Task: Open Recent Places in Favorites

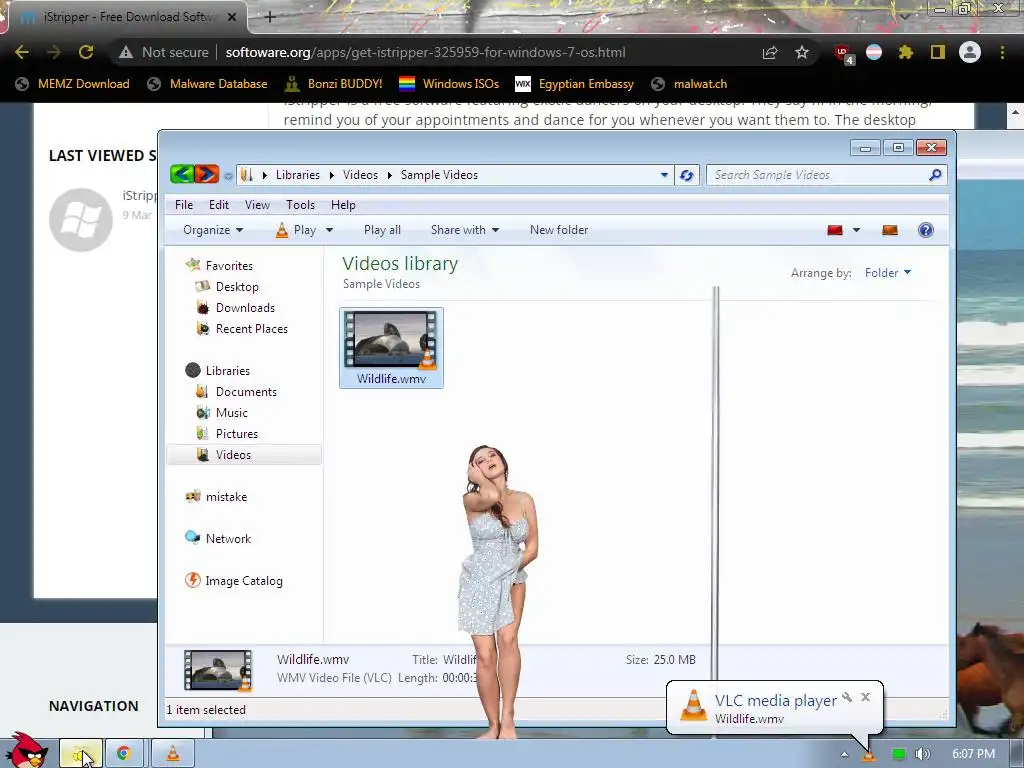Action: (251, 328)
